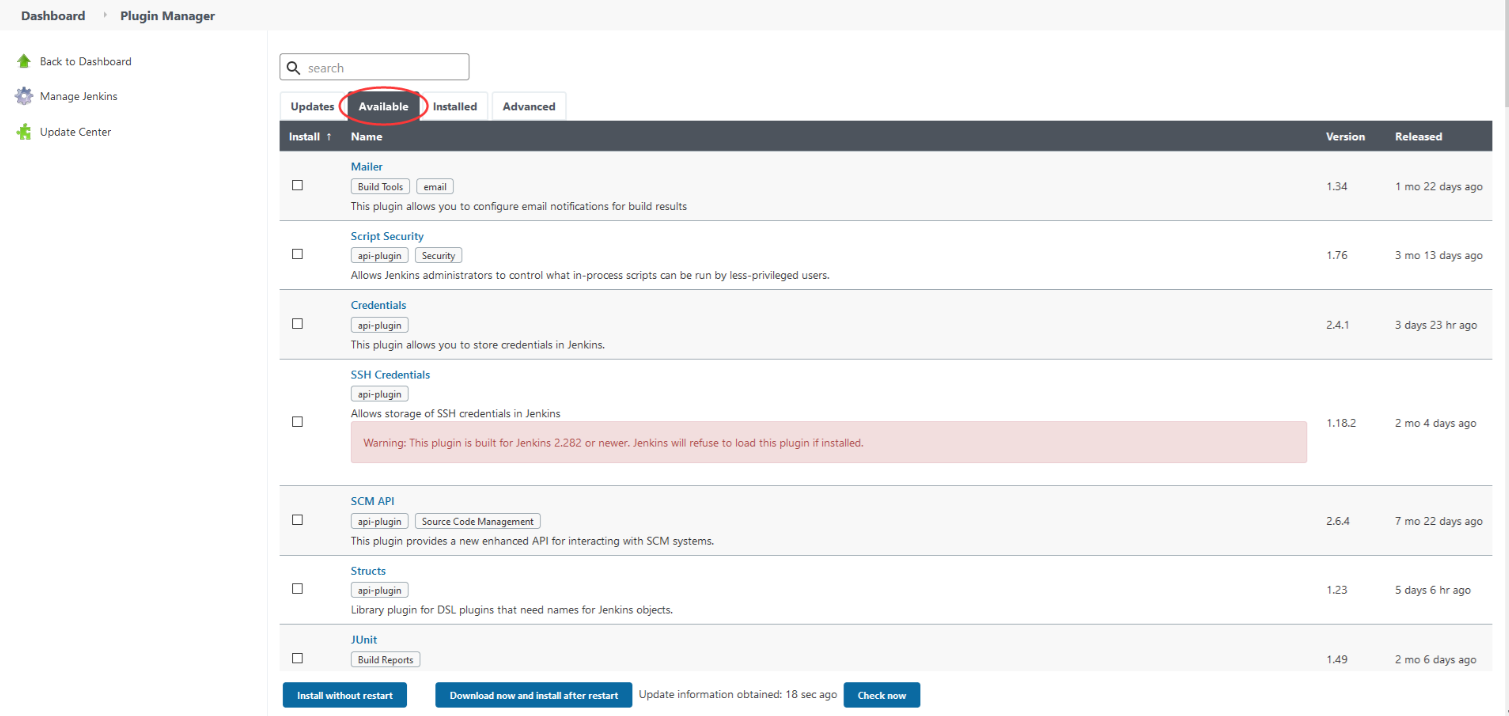Open the Advanced tab
This screenshot has height=716, width=1509.
529,106
